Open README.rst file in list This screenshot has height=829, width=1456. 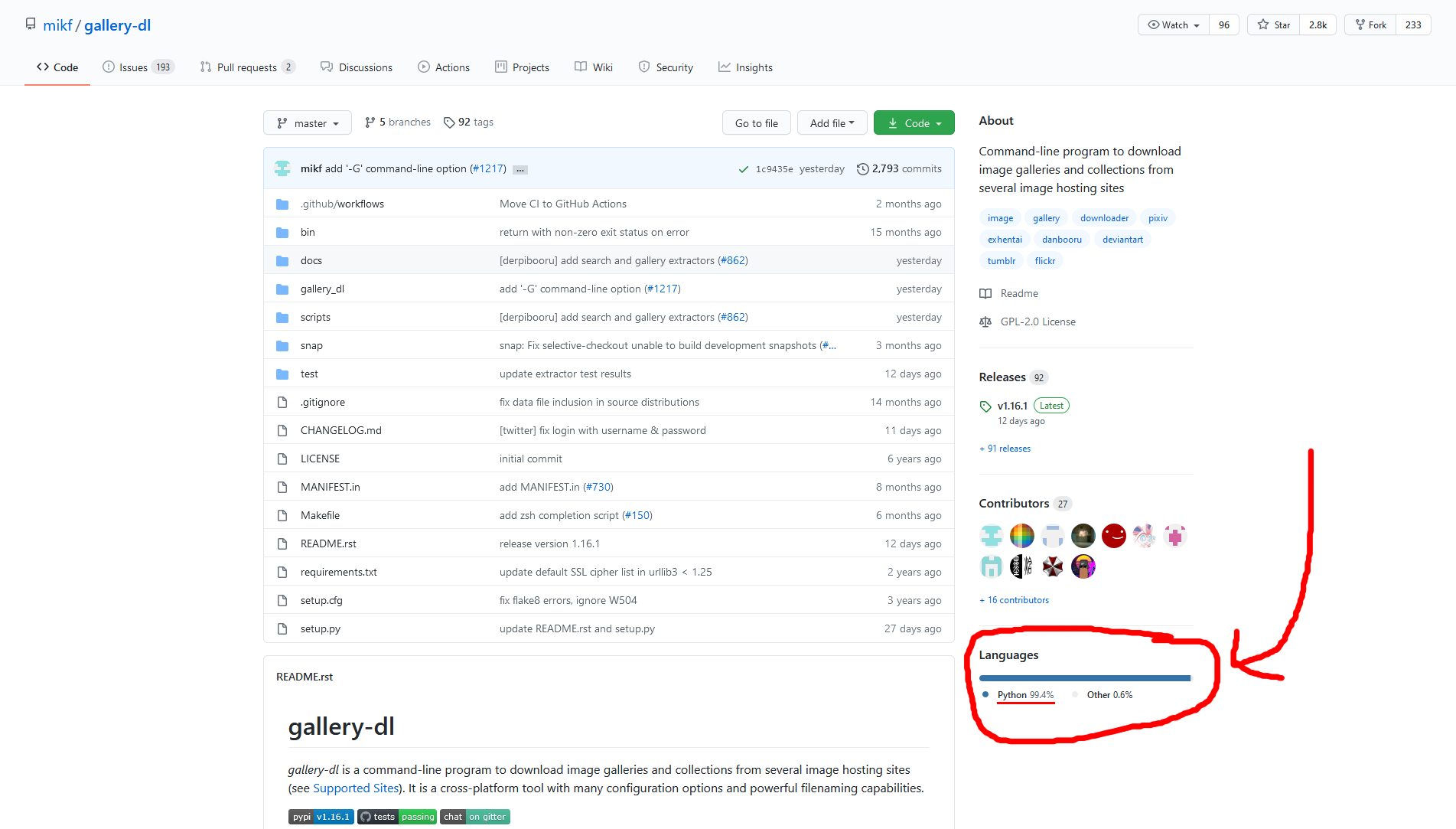[328, 543]
